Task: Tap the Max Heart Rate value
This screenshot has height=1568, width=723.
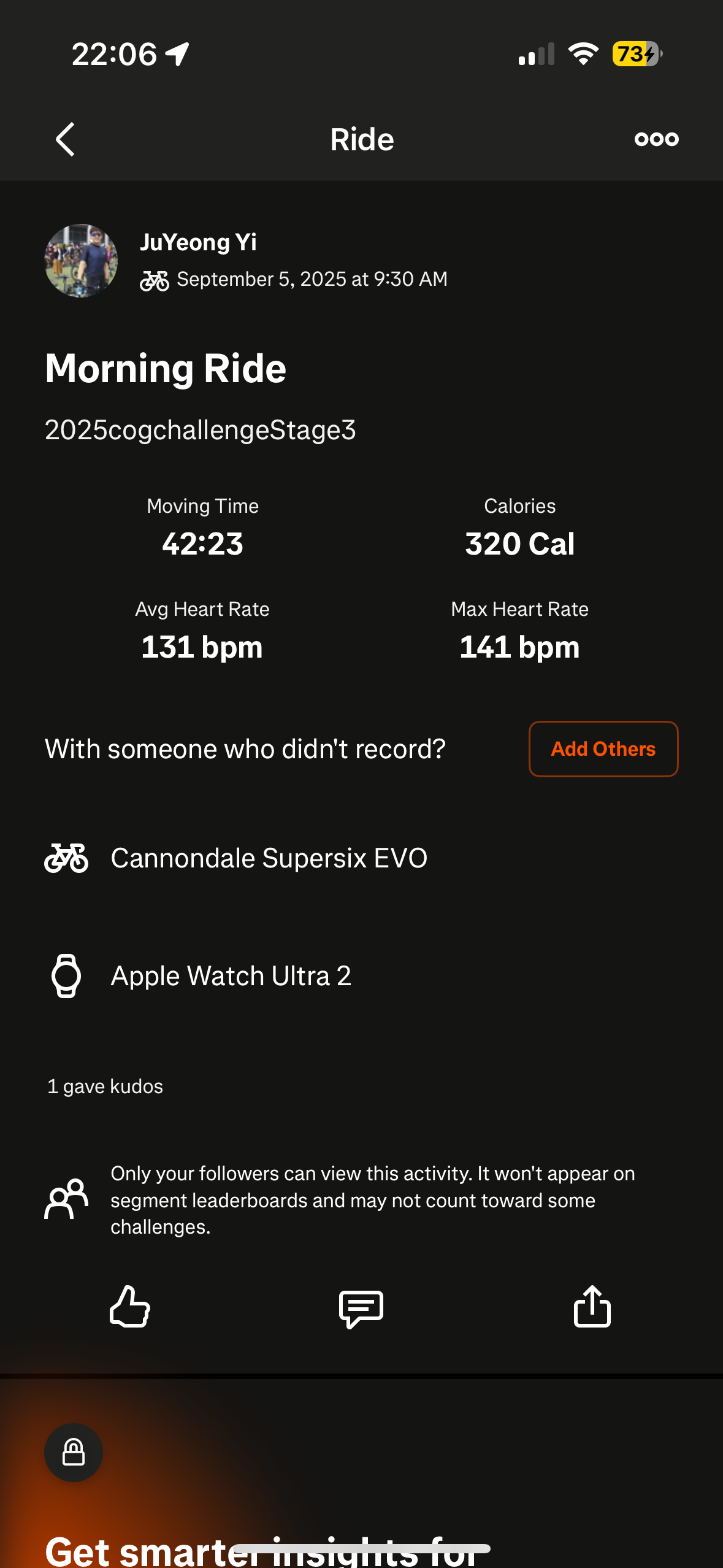Action: click(x=519, y=647)
